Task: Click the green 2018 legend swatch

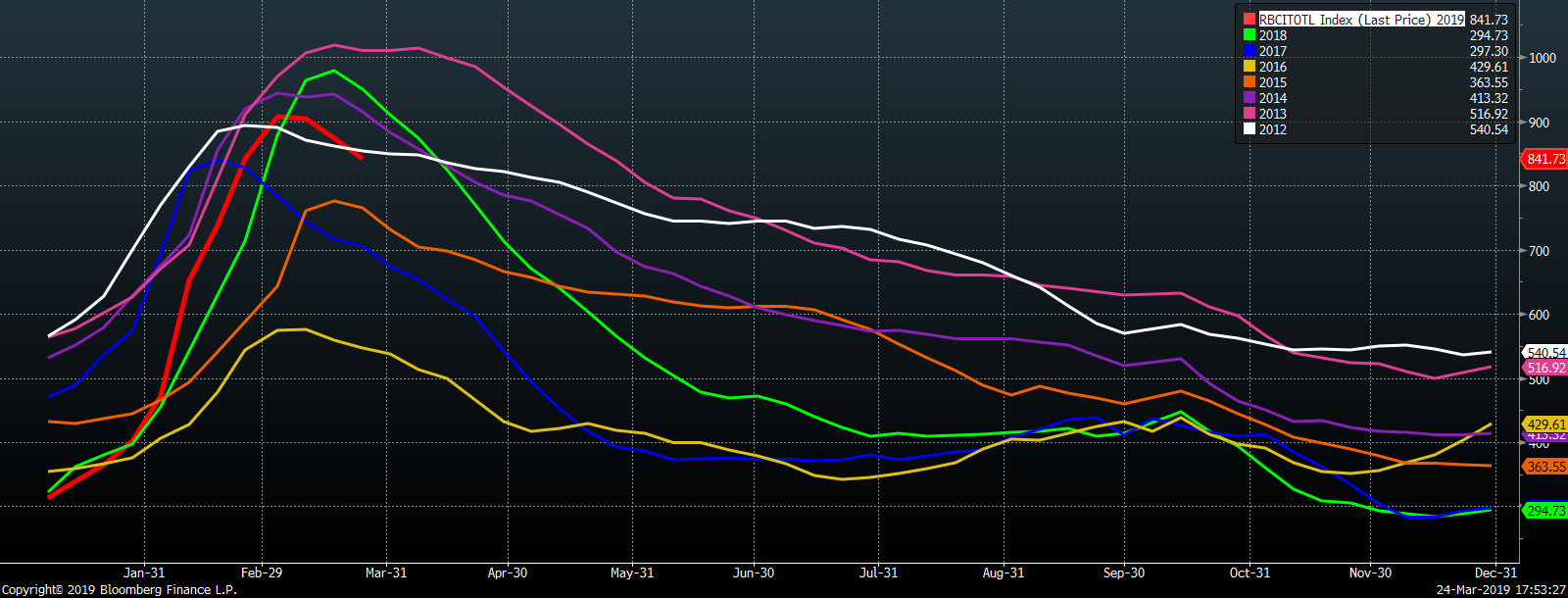Action: (1249, 35)
